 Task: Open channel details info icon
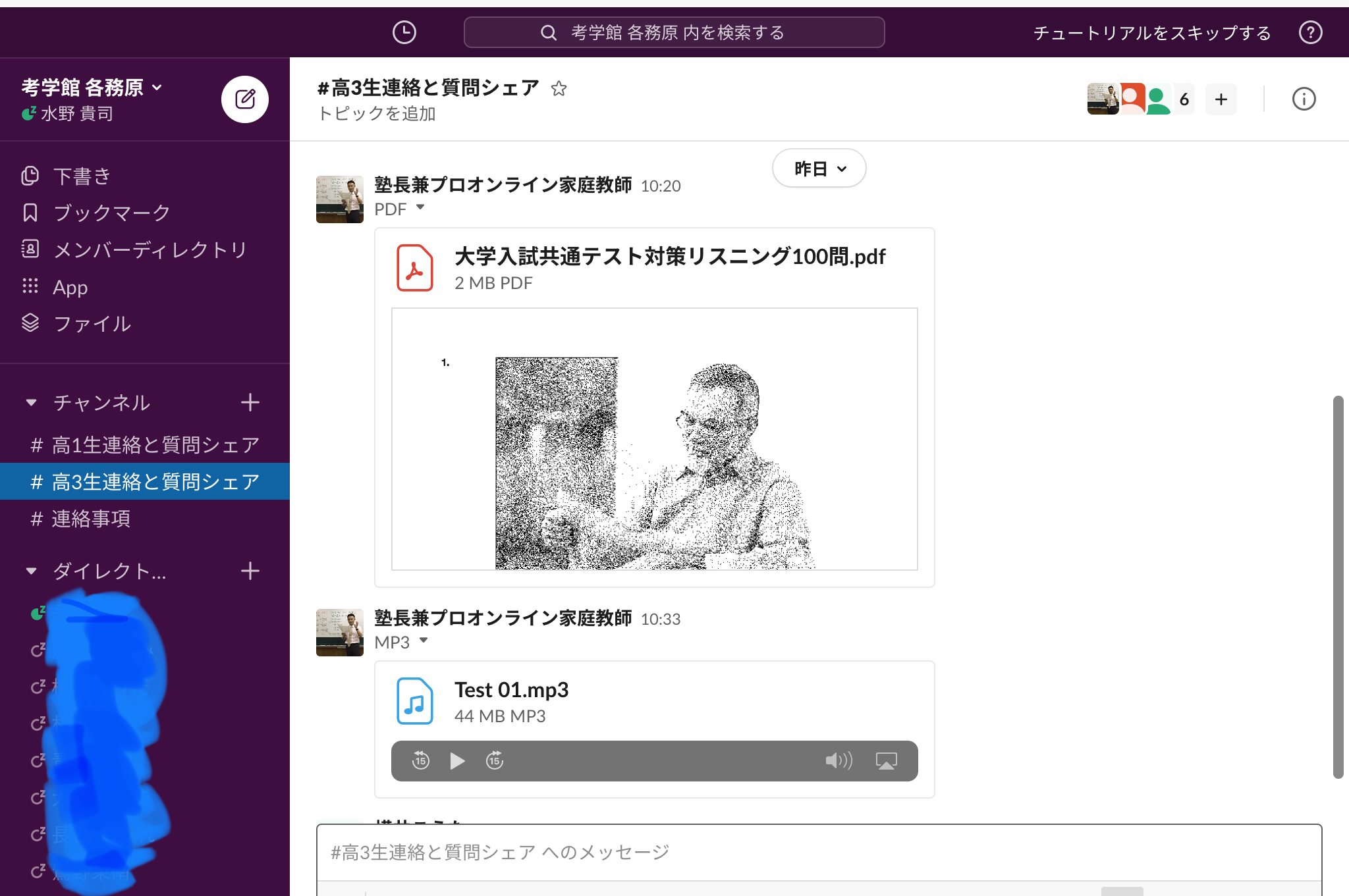tap(1304, 99)
